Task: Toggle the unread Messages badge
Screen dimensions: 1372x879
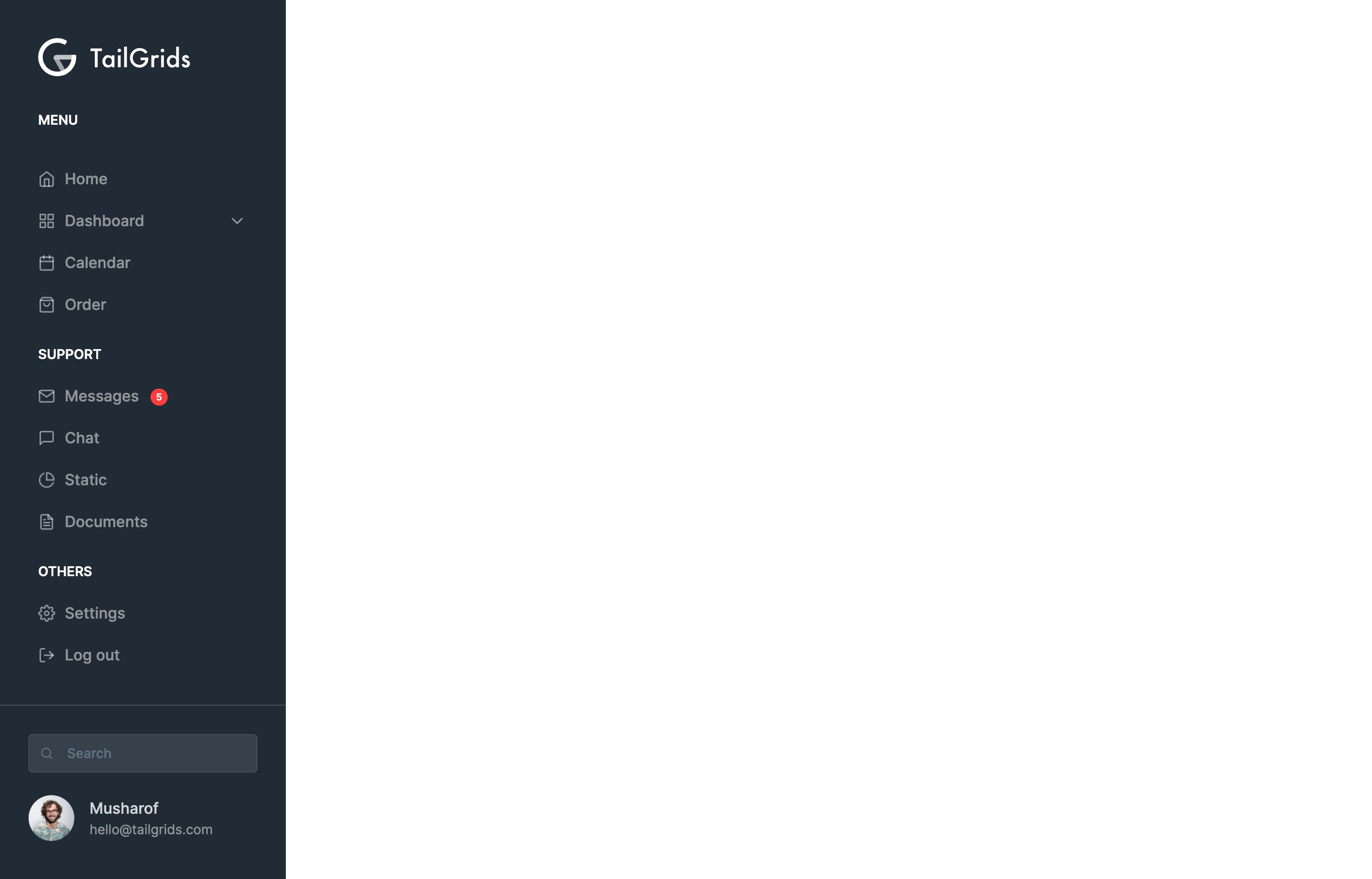Action: click(158, 396)
